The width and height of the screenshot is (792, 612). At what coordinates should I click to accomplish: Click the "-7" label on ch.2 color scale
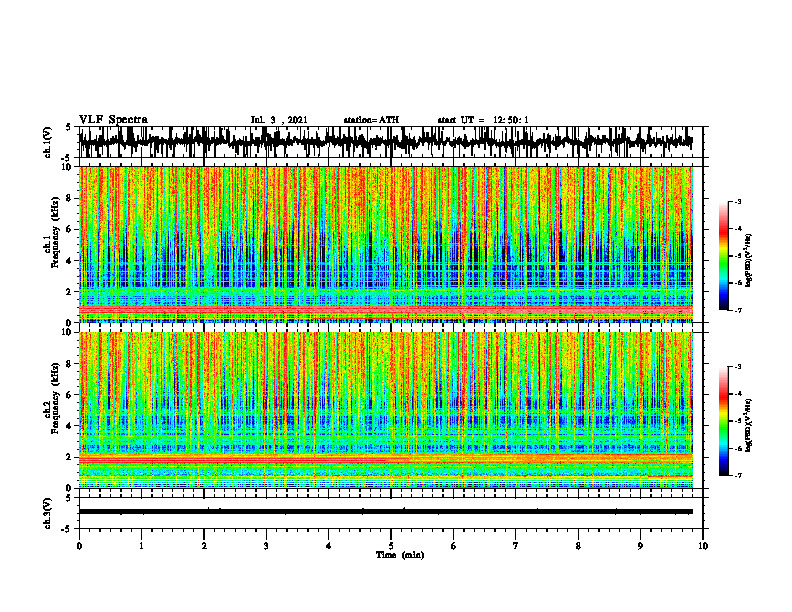pos(738,476)
